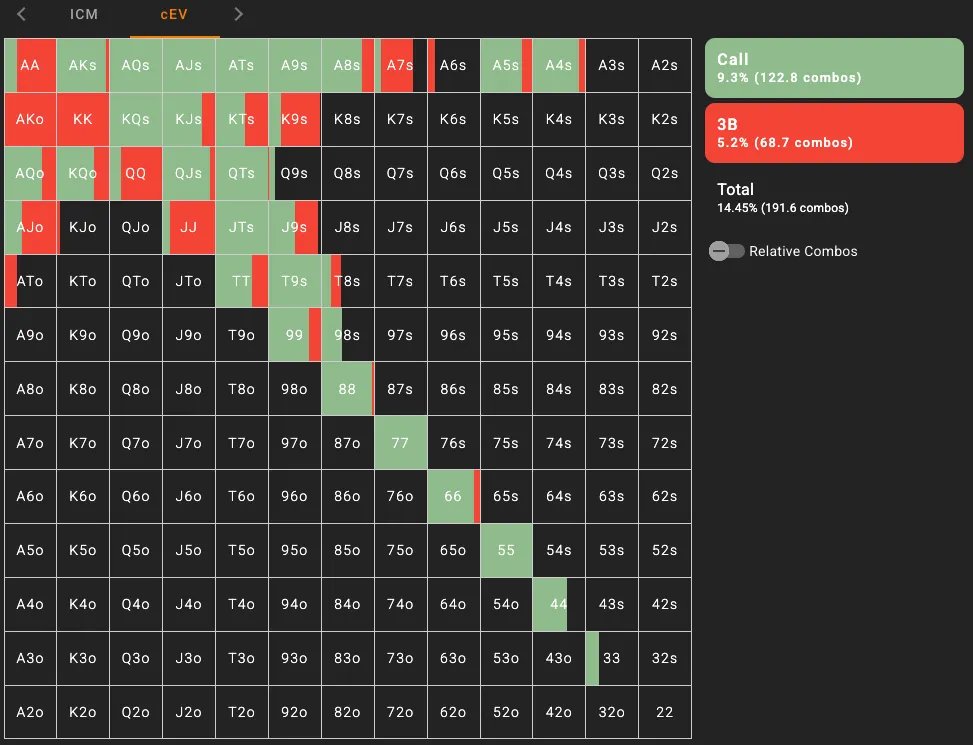This screenshot has width=973, height=745.
Task: Click the red 3B action box
Action: coord(834,133)
